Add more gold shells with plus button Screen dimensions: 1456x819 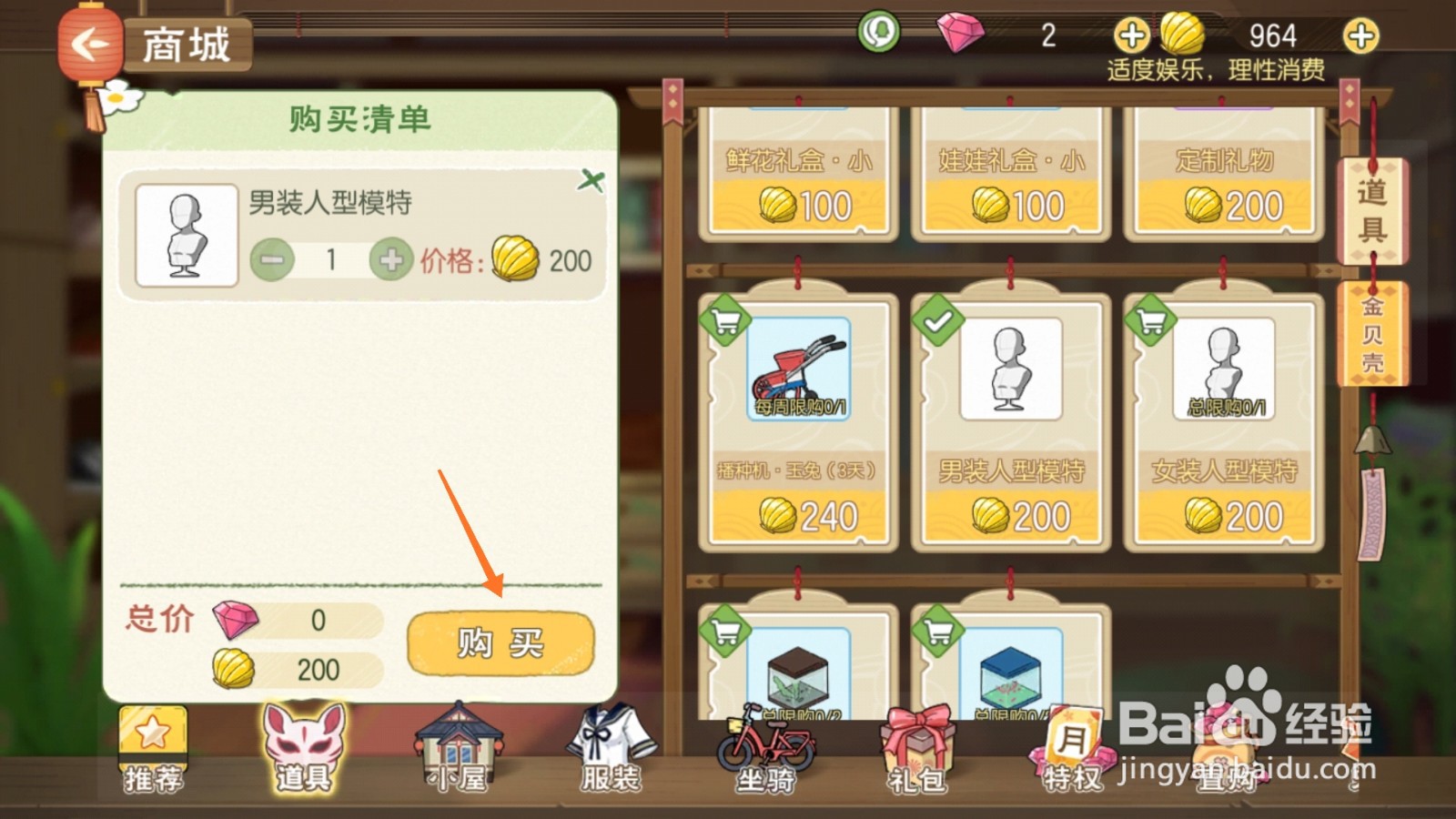pos(1360,35)
